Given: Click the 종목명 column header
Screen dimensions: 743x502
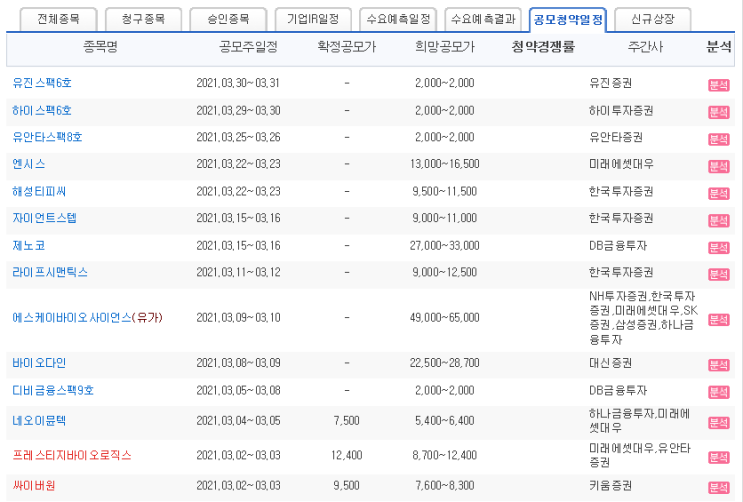Looking at the screenshot, I should (x=100, y=46).
